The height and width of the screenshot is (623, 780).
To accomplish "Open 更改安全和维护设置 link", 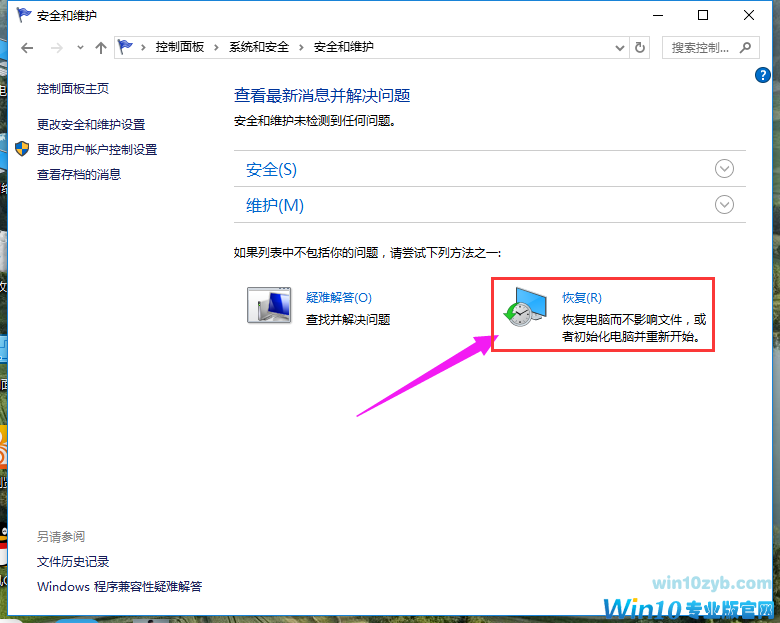I will point(91,124).
